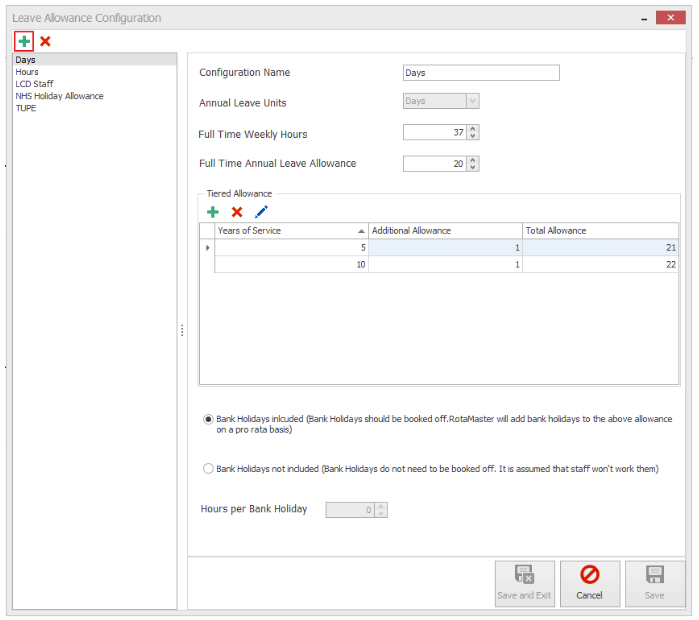
Task: Open the Annual Leave Units dropdown
Action: pos(472,101)
